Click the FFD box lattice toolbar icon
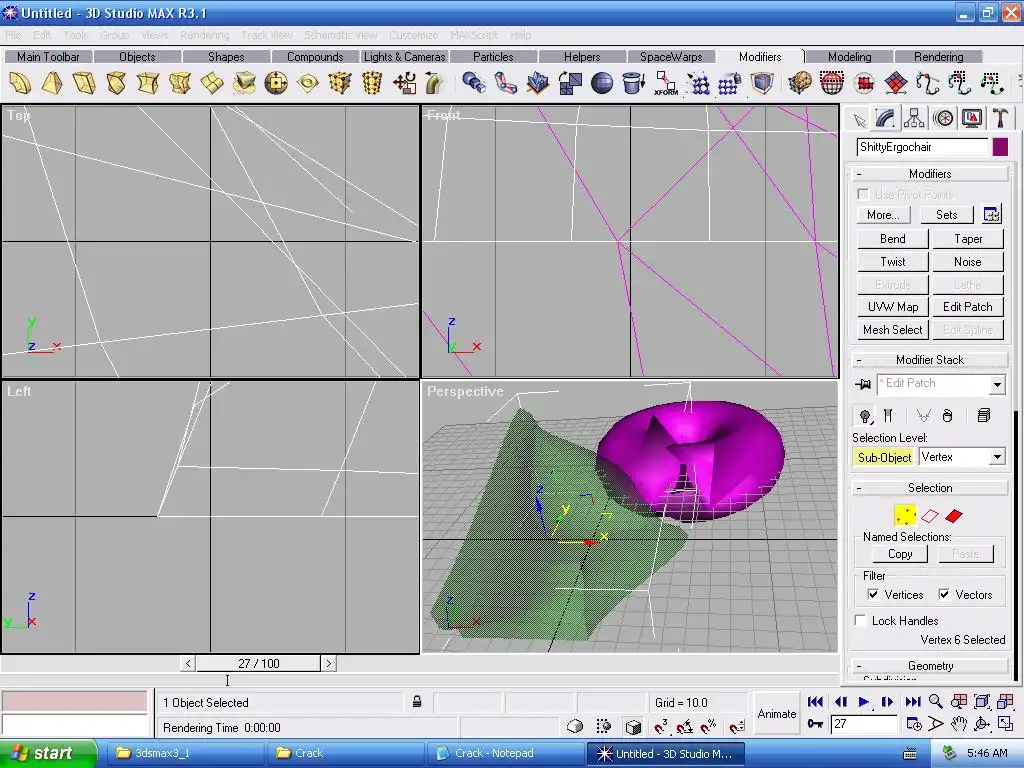This screenshot has width=1024, height=768. pyautogui.click(x=340, y=84)
